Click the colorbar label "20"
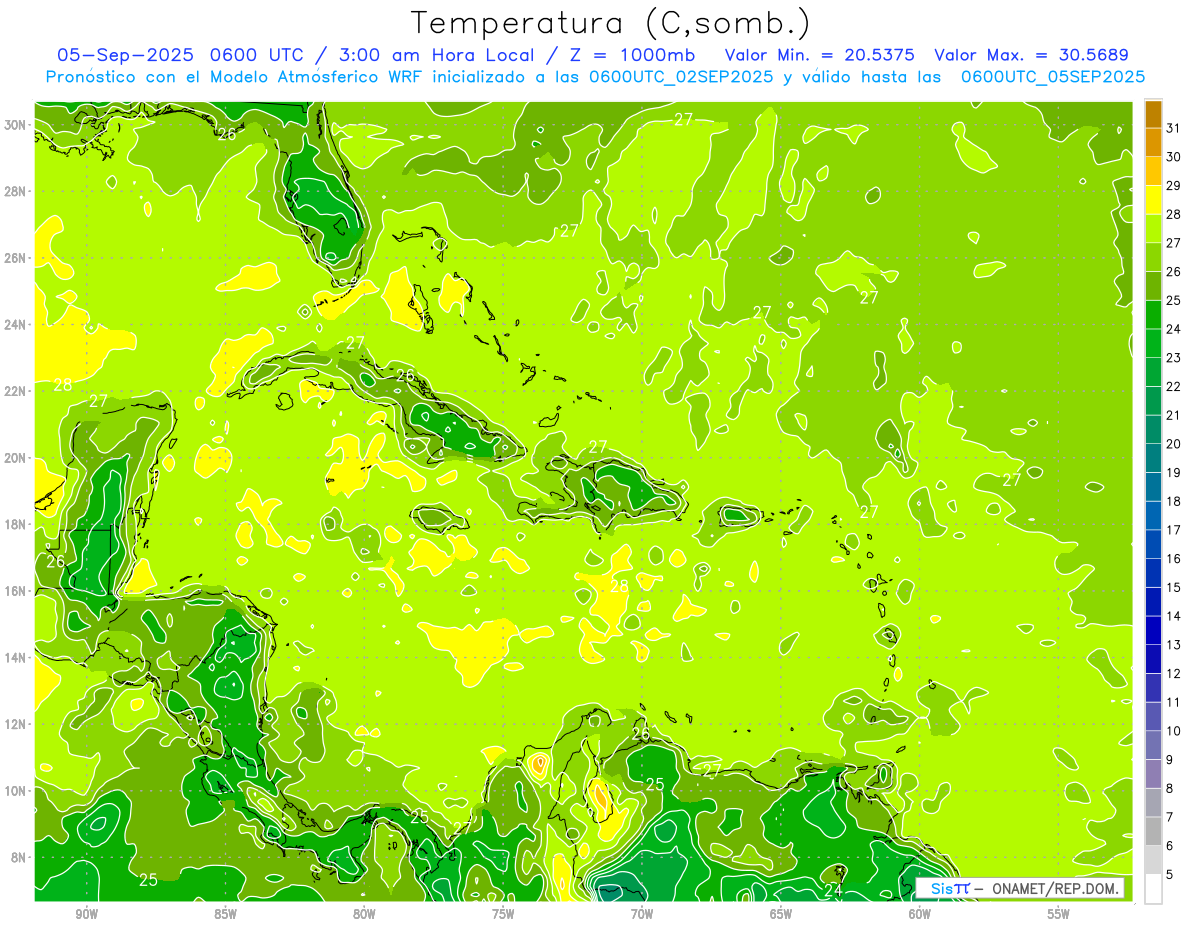The image size is (1200, 927). pyautogui.click(x=1173, y=444)
